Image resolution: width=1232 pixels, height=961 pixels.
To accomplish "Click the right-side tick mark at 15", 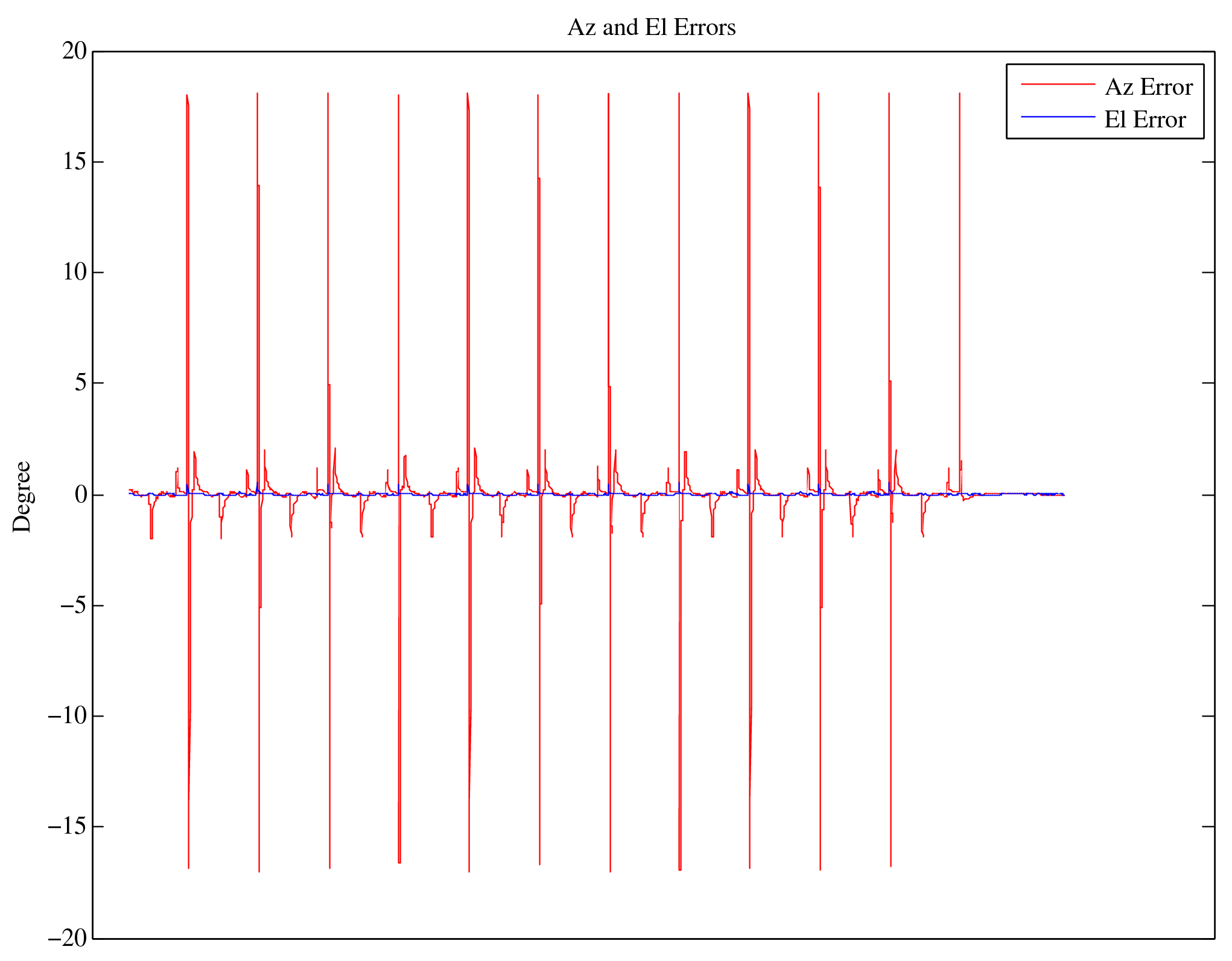I will [1208, 162].
